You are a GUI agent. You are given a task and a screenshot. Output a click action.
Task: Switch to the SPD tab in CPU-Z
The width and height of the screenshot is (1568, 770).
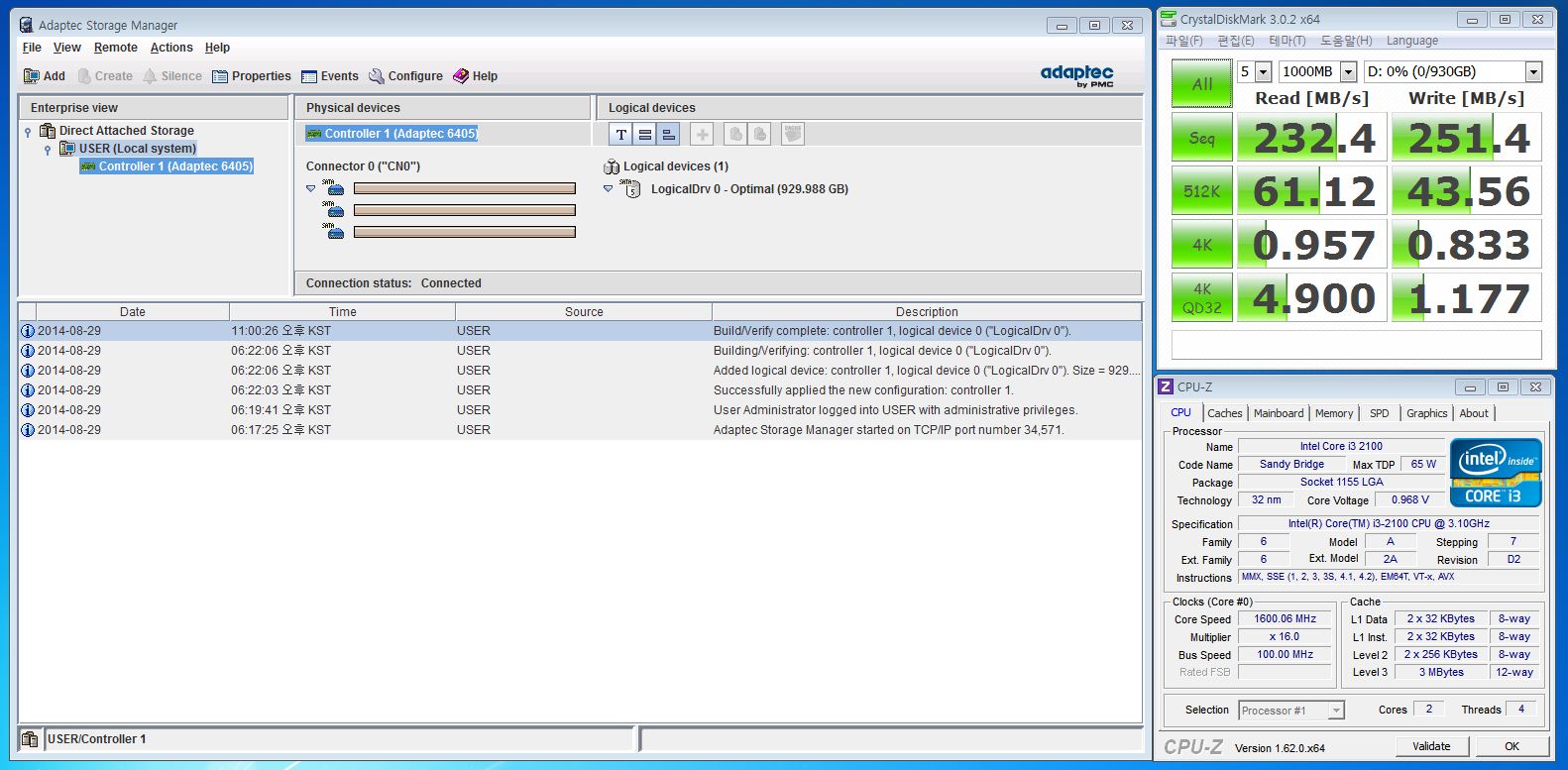(1380, 413)
